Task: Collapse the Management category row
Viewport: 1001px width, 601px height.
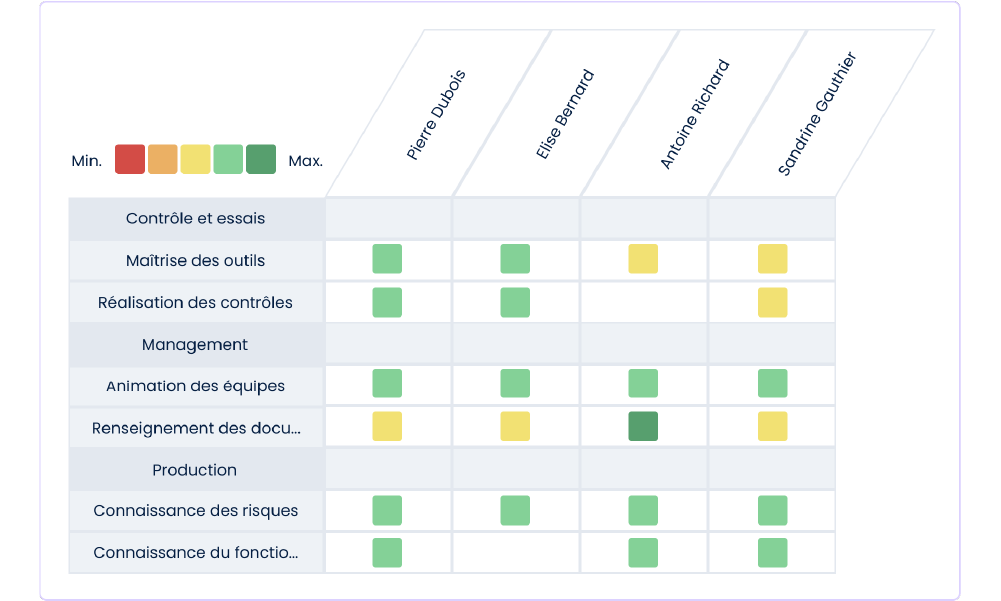Action: pos(196,344)
